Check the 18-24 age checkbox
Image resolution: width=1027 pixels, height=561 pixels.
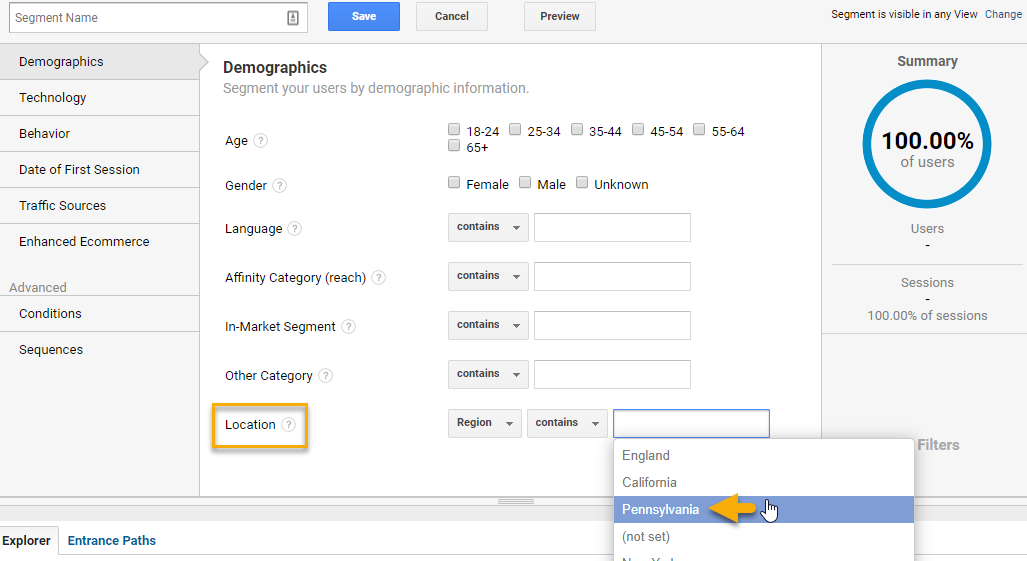[454, 130]
